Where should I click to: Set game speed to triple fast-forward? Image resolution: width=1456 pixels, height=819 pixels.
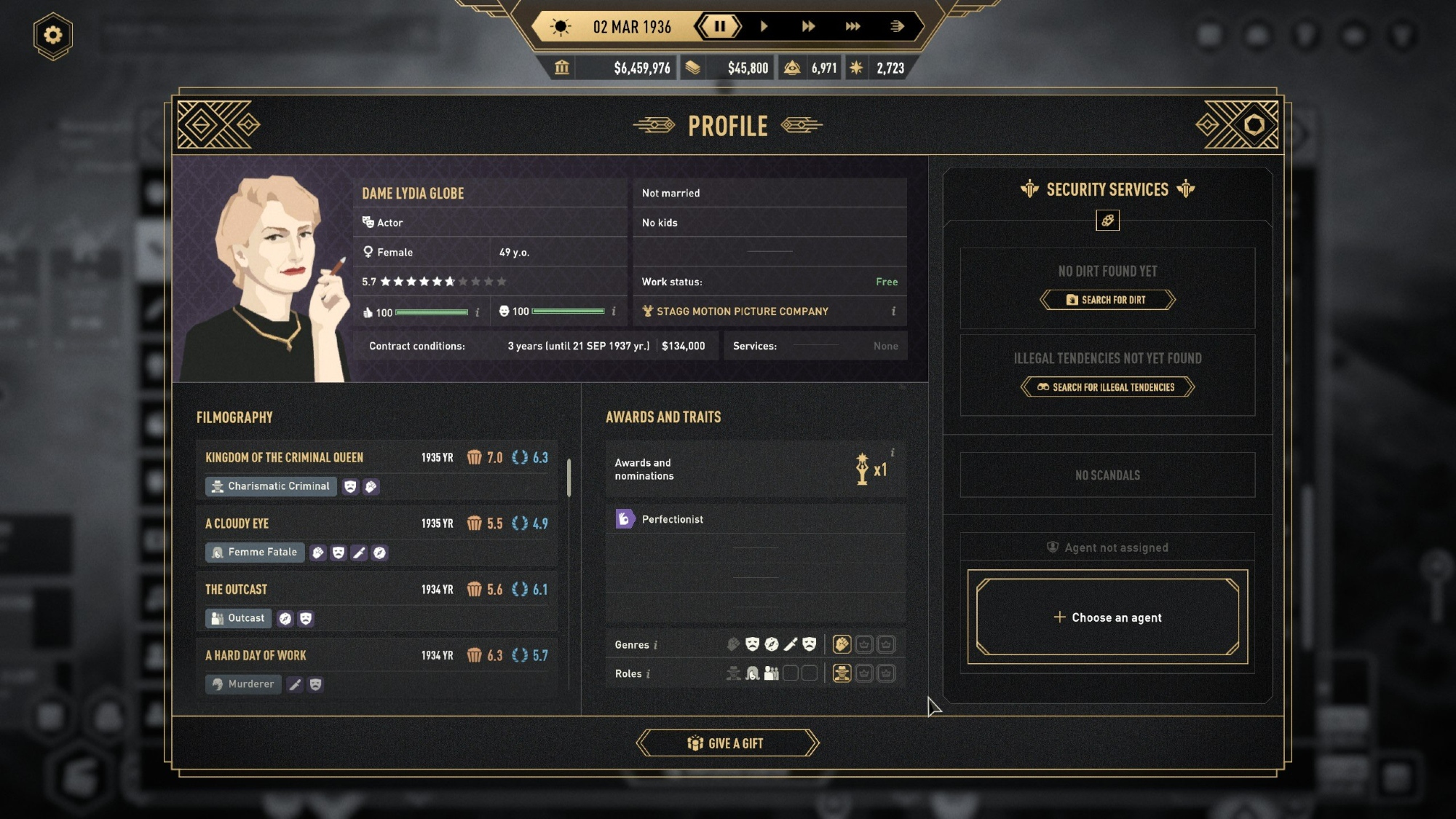tap(852, 27)
